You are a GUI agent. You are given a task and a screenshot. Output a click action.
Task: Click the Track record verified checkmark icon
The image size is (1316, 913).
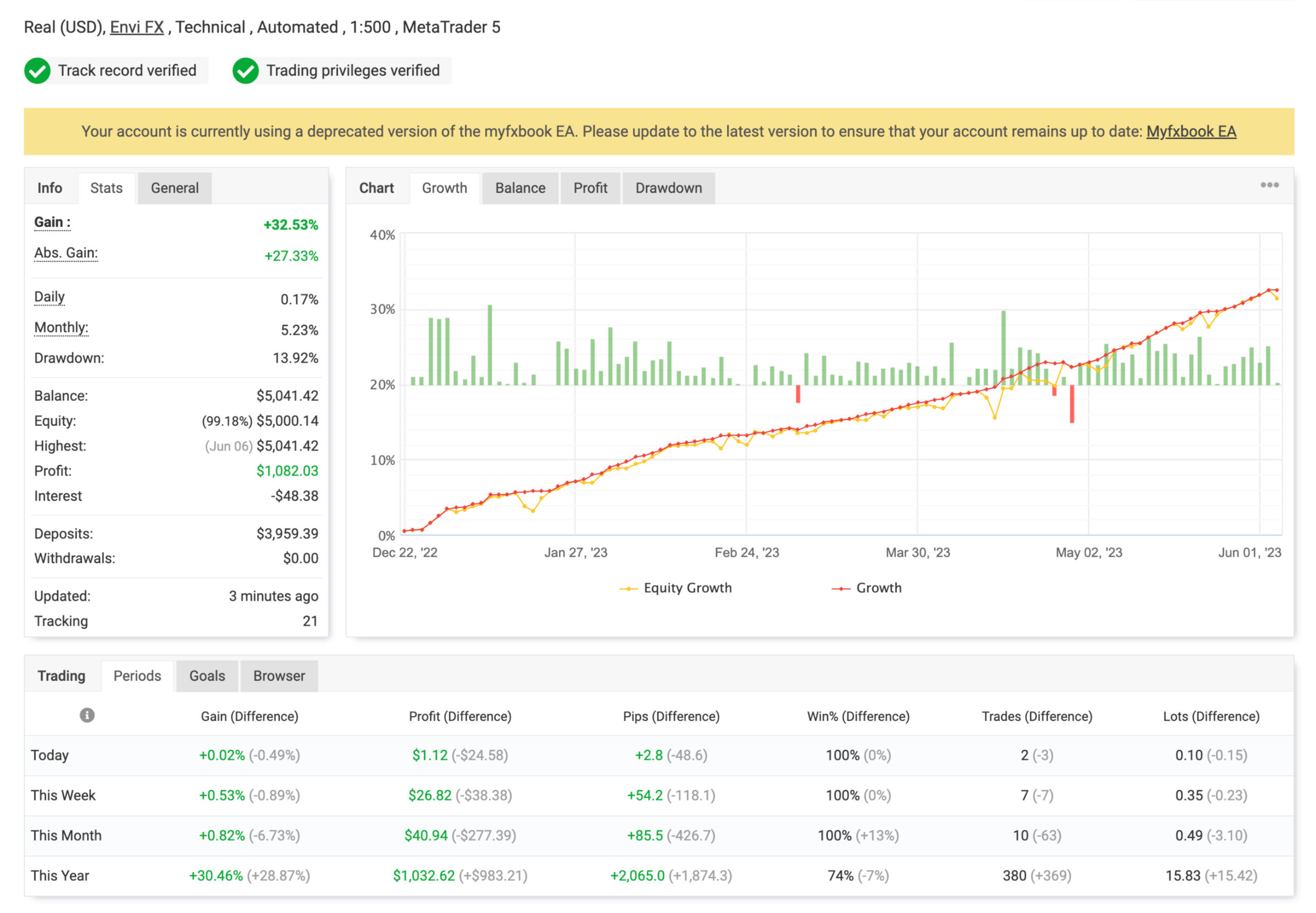[37, 71]
